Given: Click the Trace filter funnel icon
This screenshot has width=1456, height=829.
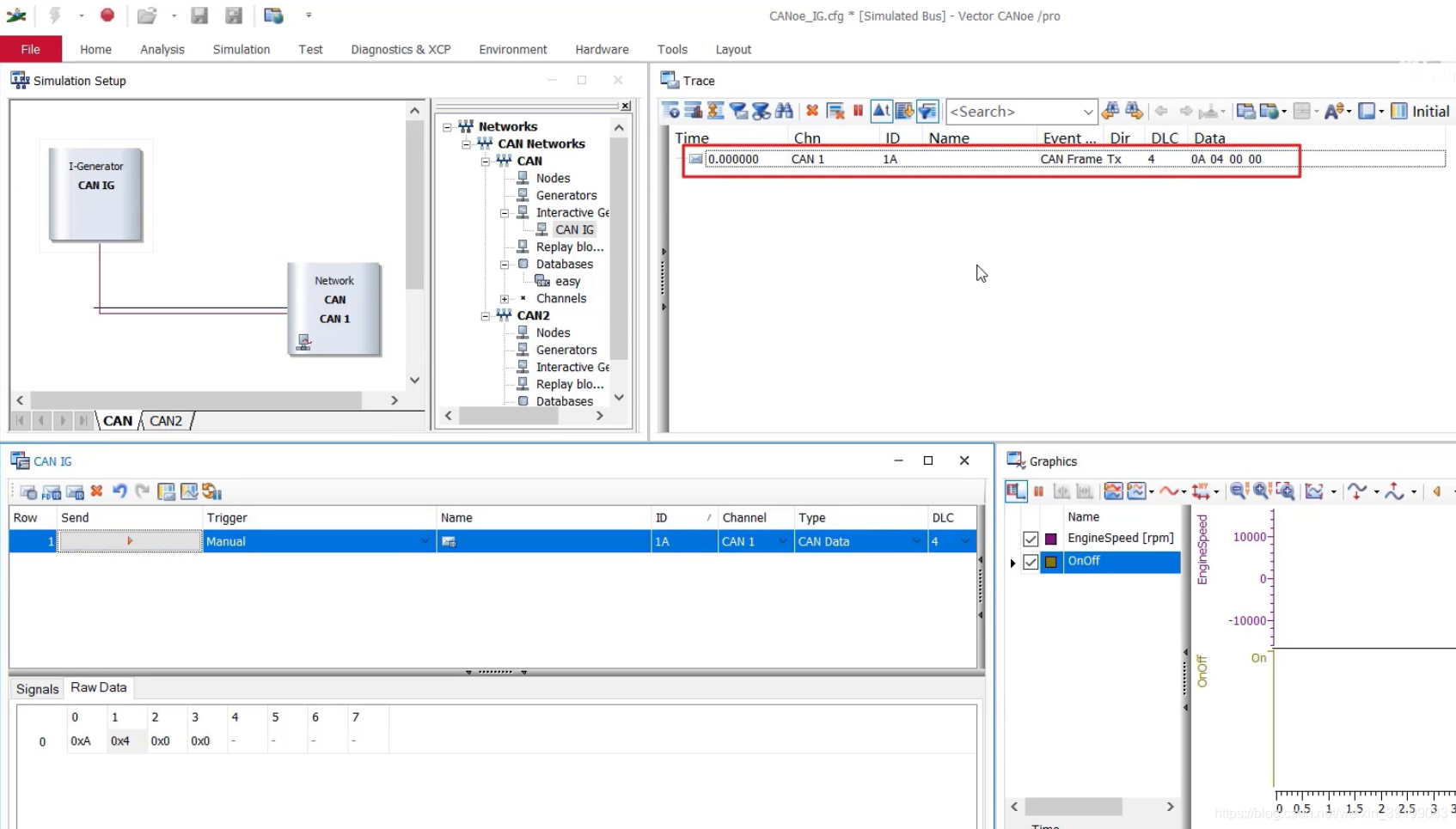Looking at the screenshot, I should (927, 111).
